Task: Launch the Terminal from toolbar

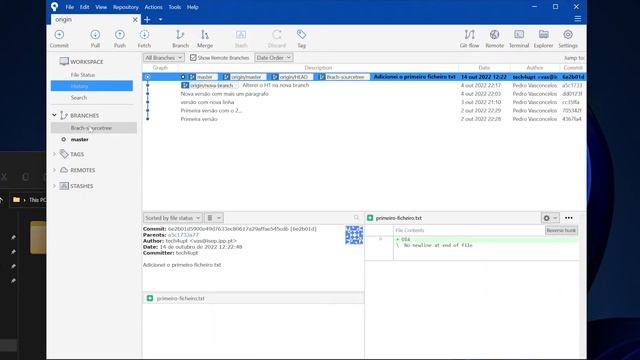Action: click(x=519, y=39)
